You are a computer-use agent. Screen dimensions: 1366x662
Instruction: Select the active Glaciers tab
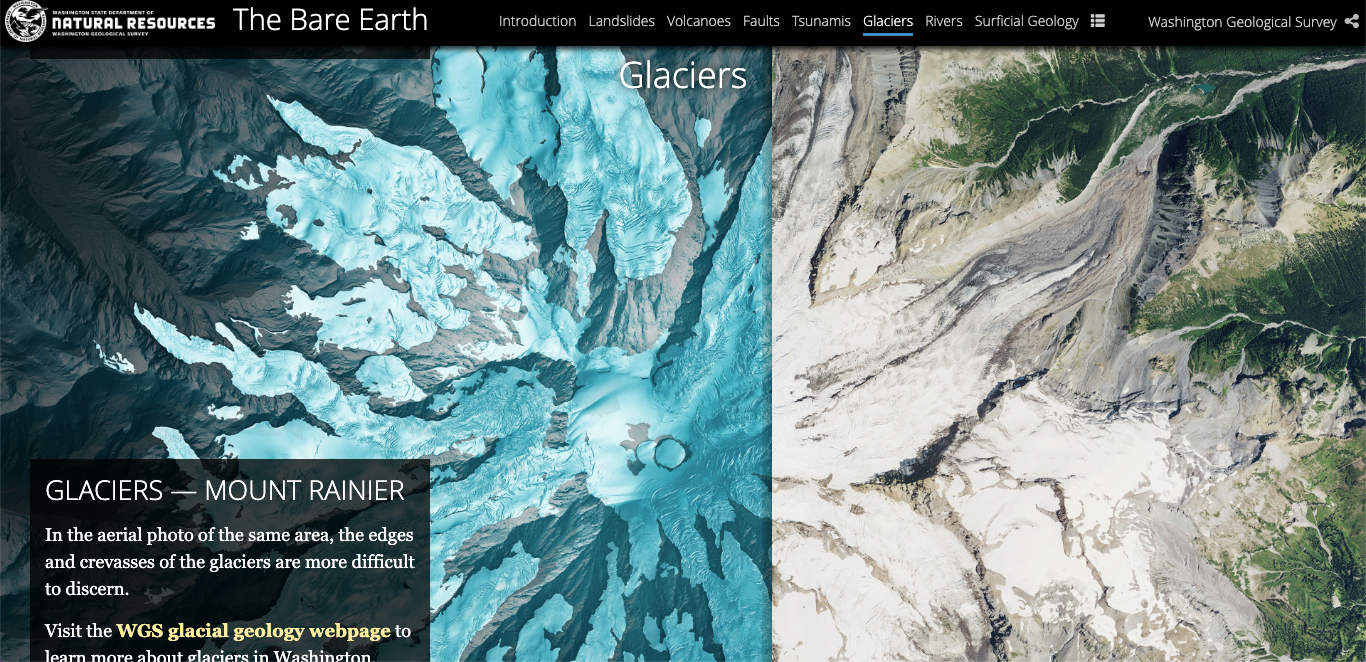coord(888,21)
